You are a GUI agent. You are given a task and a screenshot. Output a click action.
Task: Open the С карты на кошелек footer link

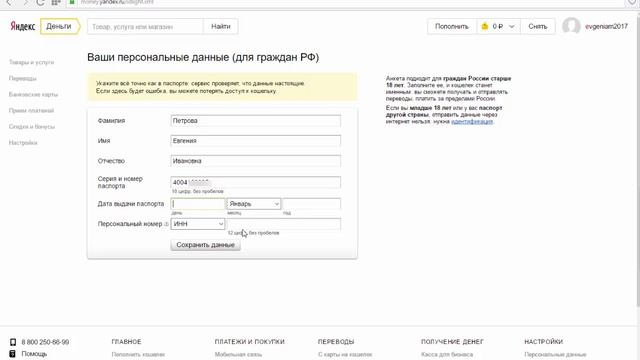click(x=345, y=355)
